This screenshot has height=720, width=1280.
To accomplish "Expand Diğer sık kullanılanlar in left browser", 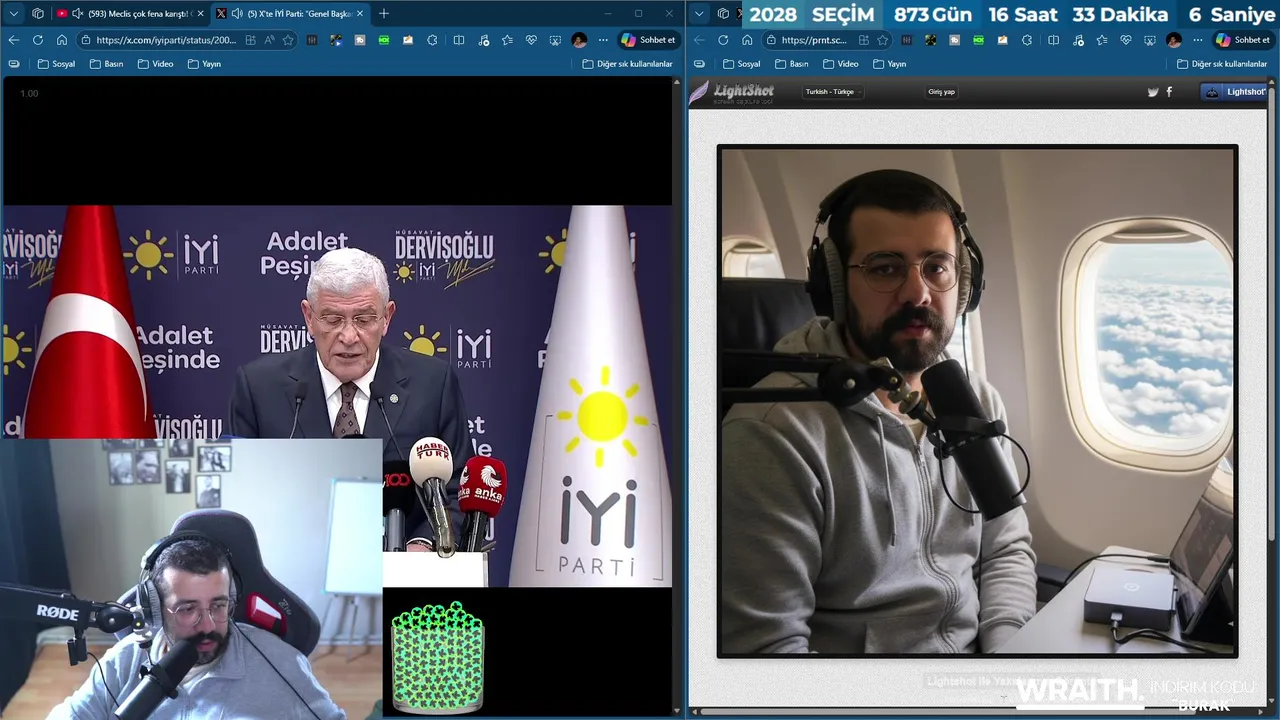I will click(x=627, y=64).
